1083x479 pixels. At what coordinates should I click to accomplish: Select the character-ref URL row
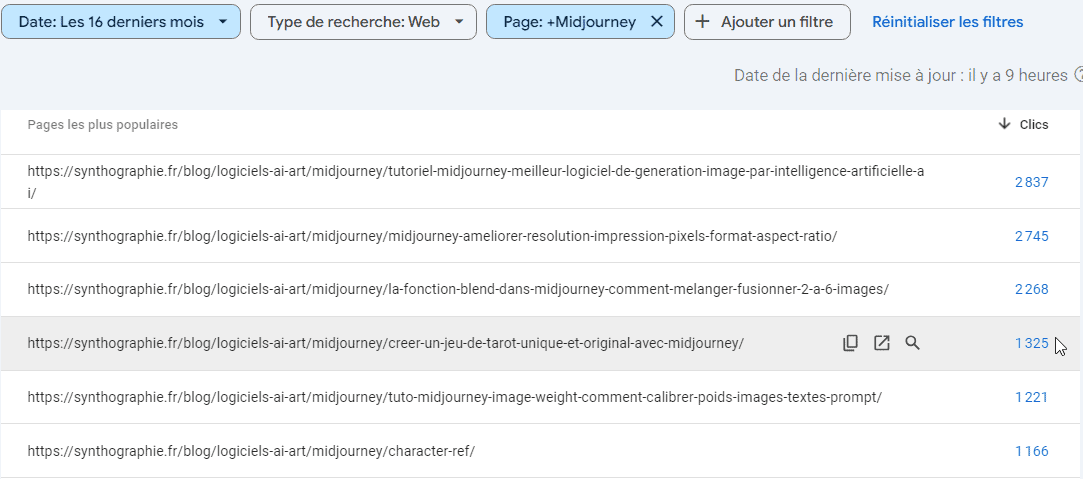(x=542, y=451)
